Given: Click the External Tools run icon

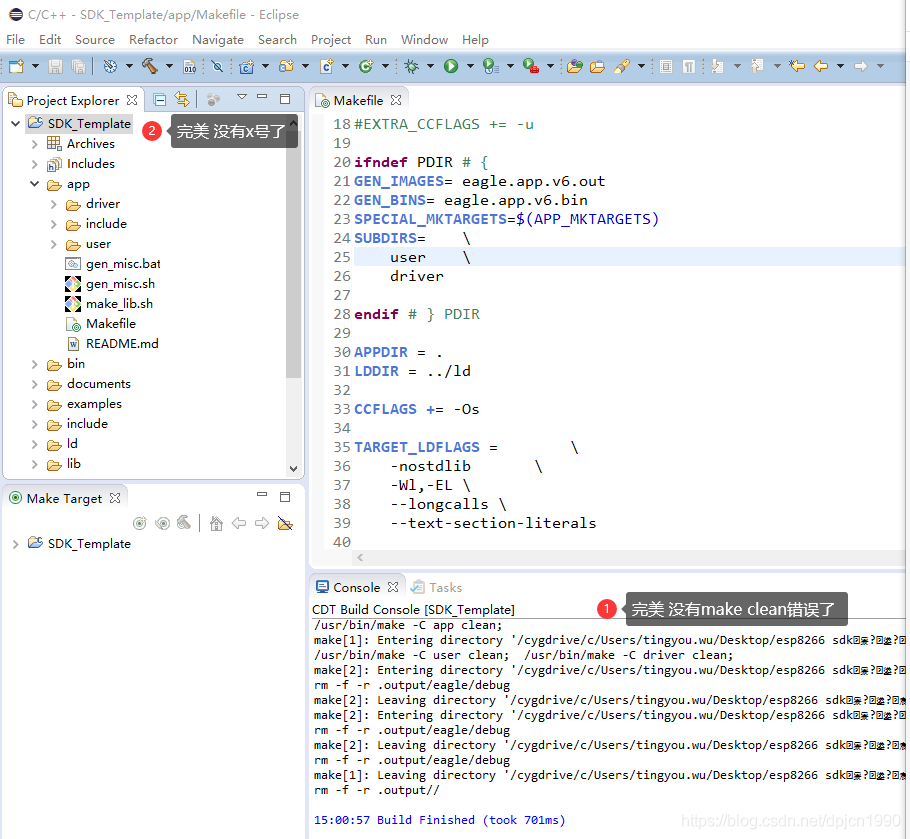Looking at the screenshot, I should [x=530, y=66].
